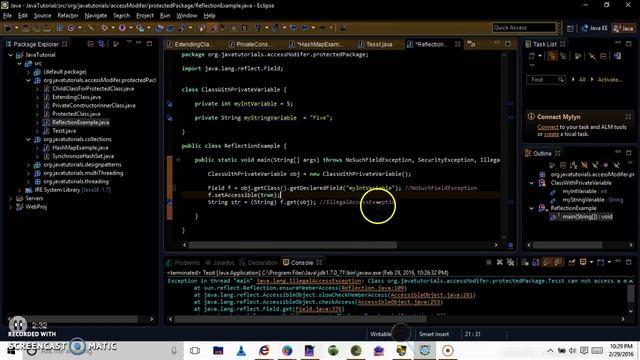Switch to the Declaration tab

pos(259,262)
